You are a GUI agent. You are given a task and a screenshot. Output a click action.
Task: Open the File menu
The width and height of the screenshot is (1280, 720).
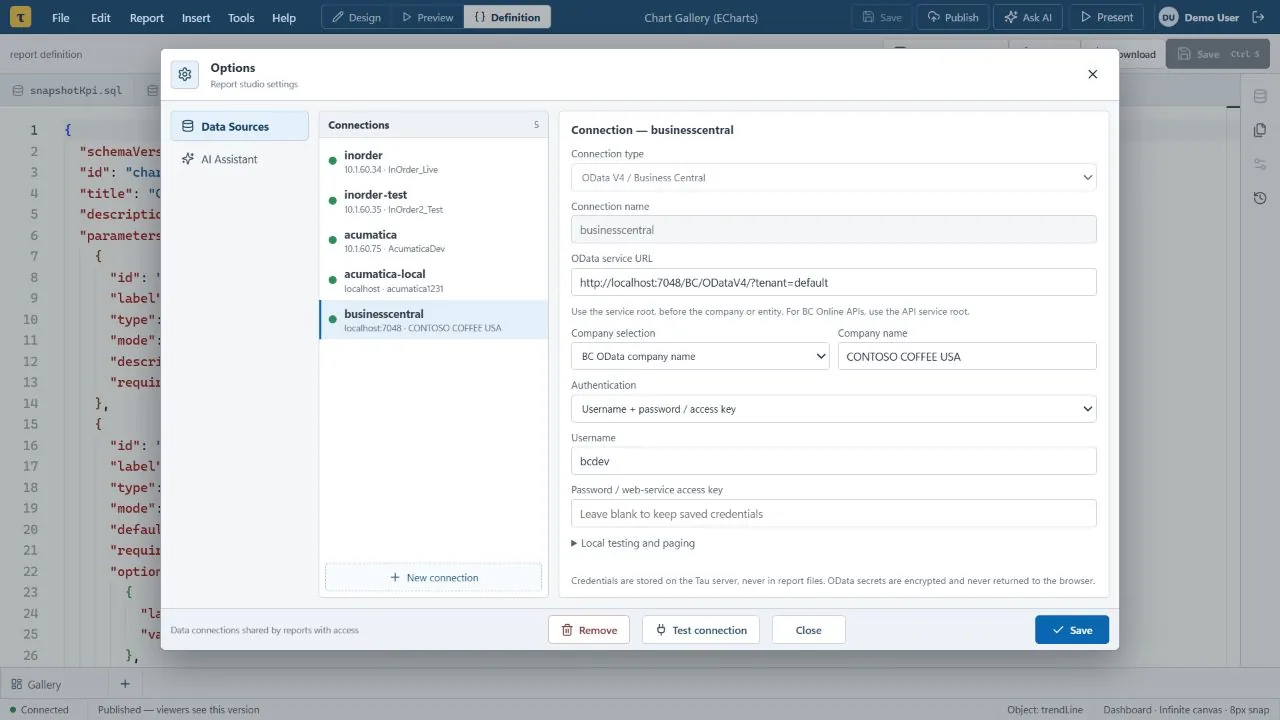(61, 17)
